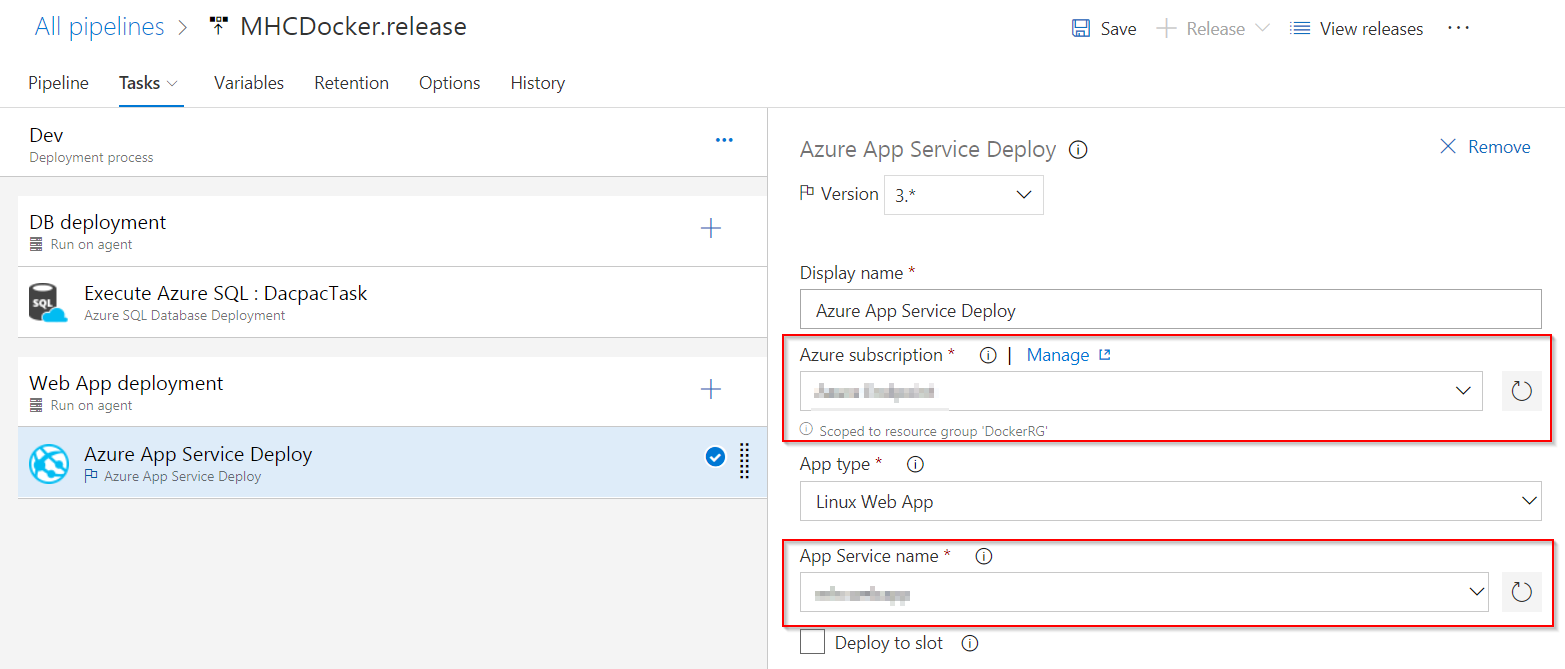Switch to the Pipeline tab
The width and height of the screenshot is (1565, 669).
click(x=58, y=83)
